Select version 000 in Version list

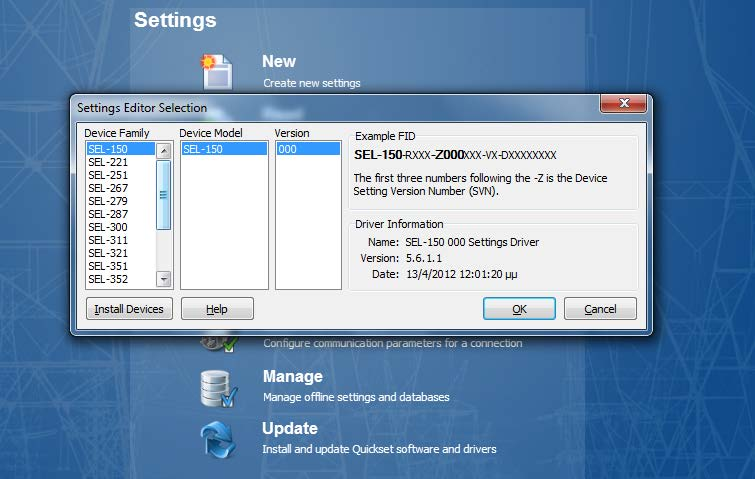click(x=308, y=149)
